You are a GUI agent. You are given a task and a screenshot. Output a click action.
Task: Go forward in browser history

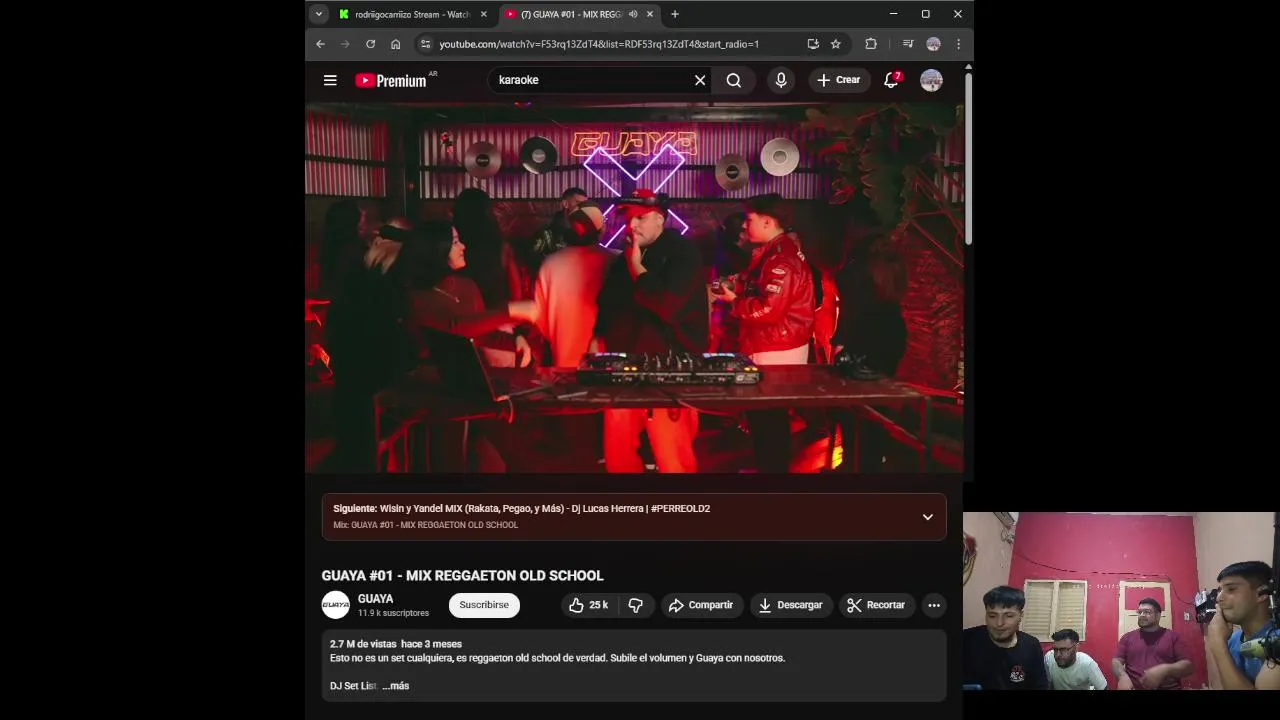345,44
